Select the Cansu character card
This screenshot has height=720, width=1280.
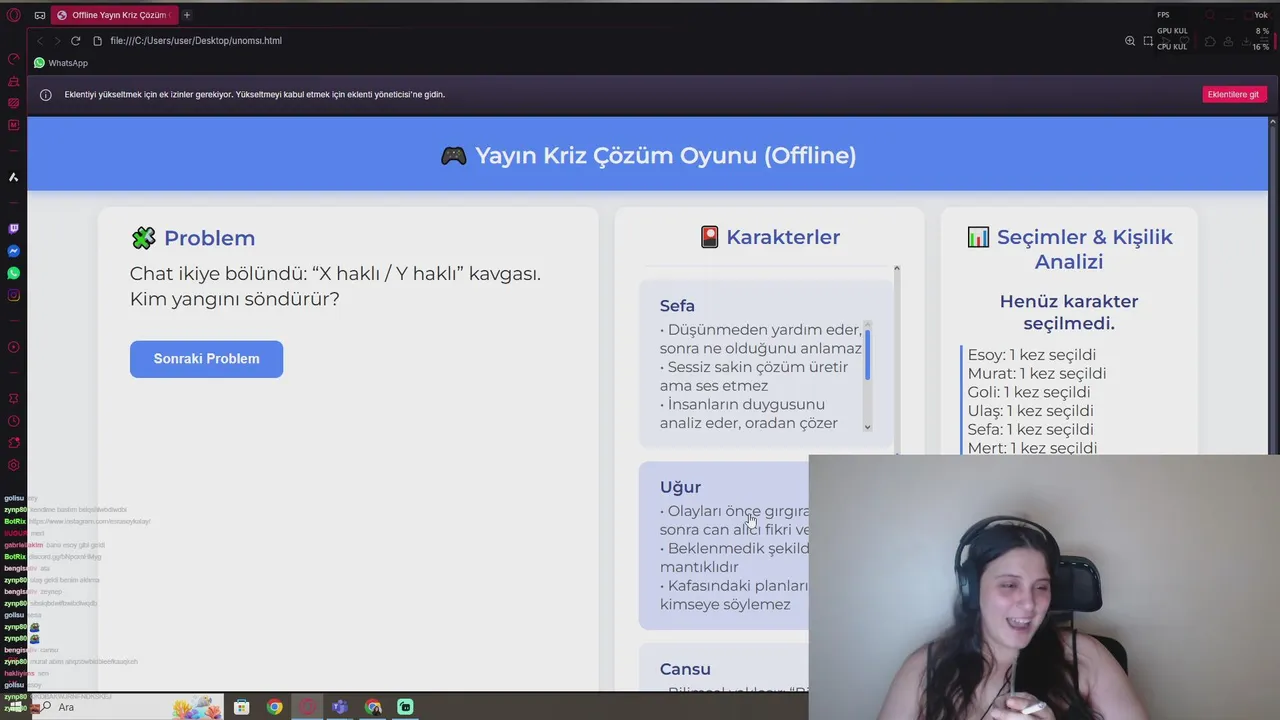point(724,668)
